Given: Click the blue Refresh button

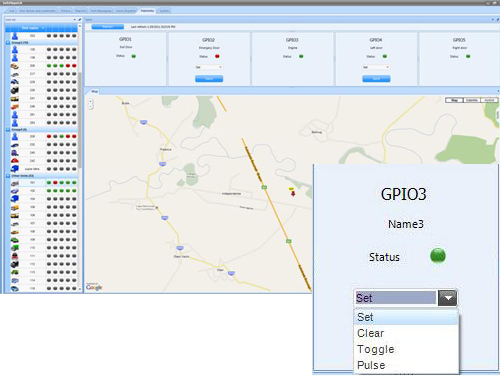Looking at the screenshot, I should pyautogui.click(x=107, y=27).
